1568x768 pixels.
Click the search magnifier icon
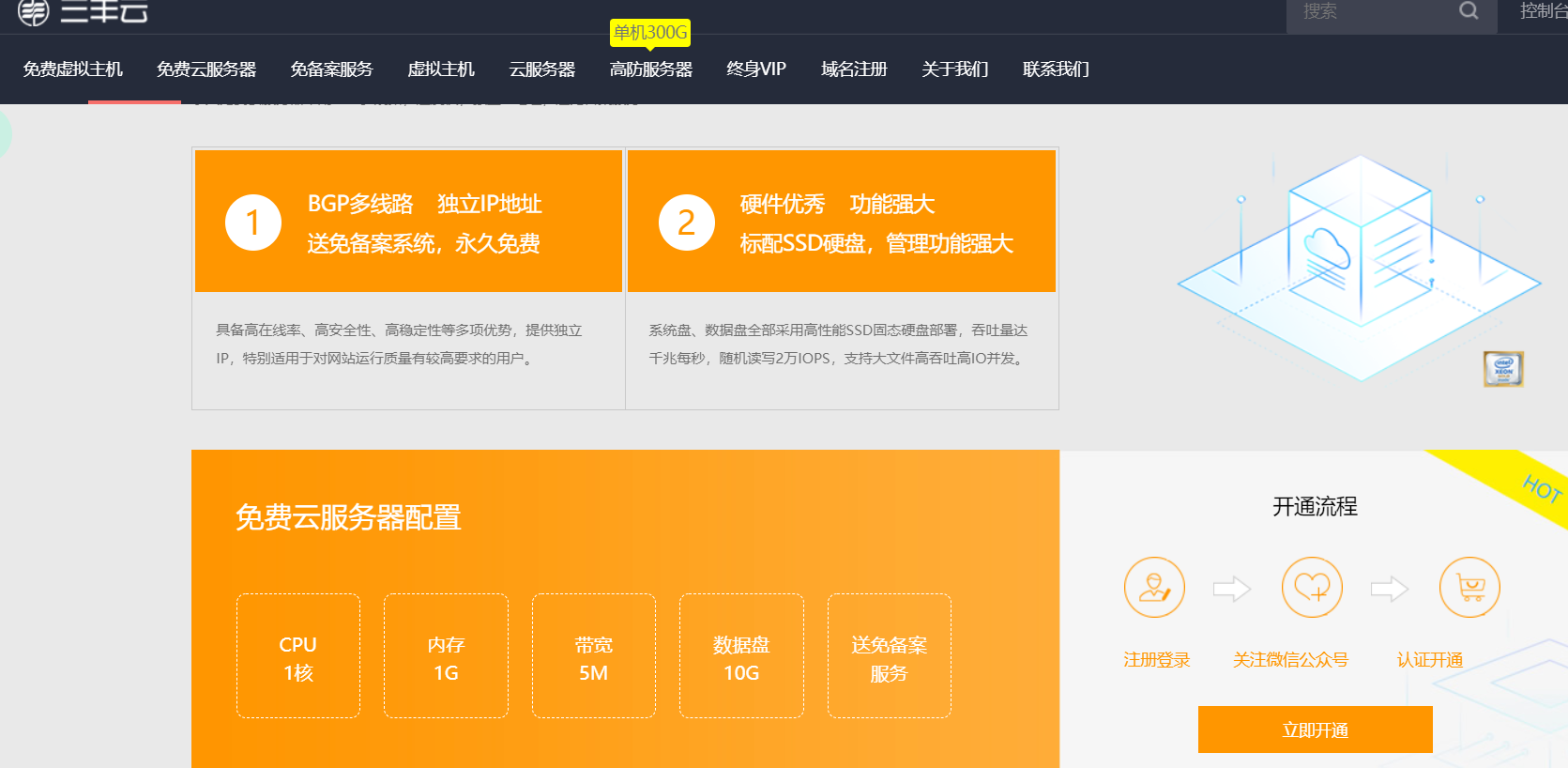pyautogui.click(x=1469, y=10)
